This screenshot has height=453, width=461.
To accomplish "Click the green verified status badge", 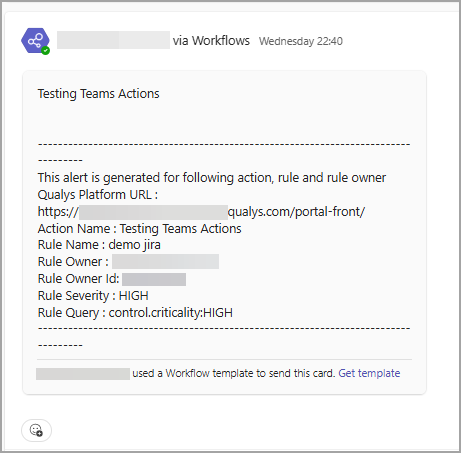I will (x=46, y=51).
